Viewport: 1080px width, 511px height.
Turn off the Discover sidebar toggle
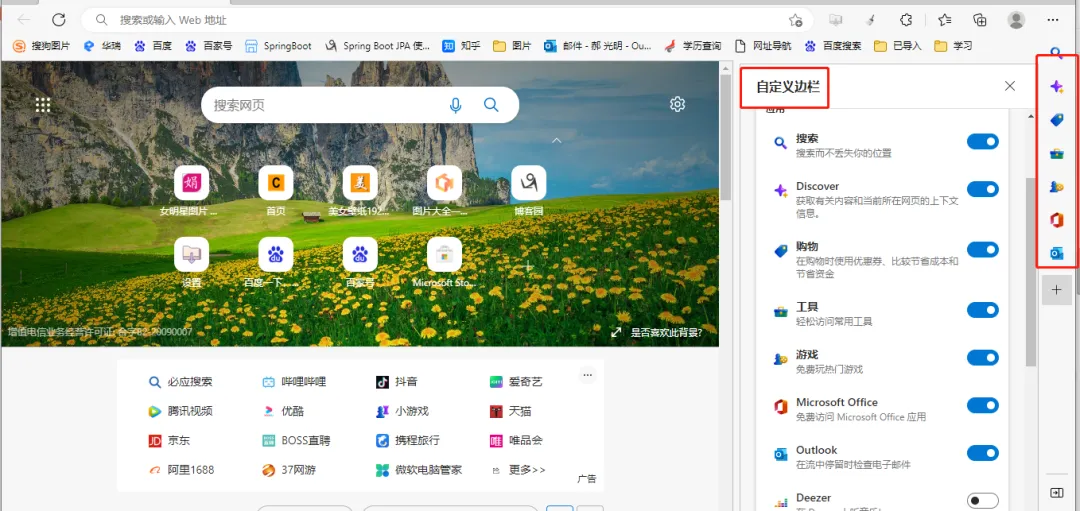(x=983, y=189)
